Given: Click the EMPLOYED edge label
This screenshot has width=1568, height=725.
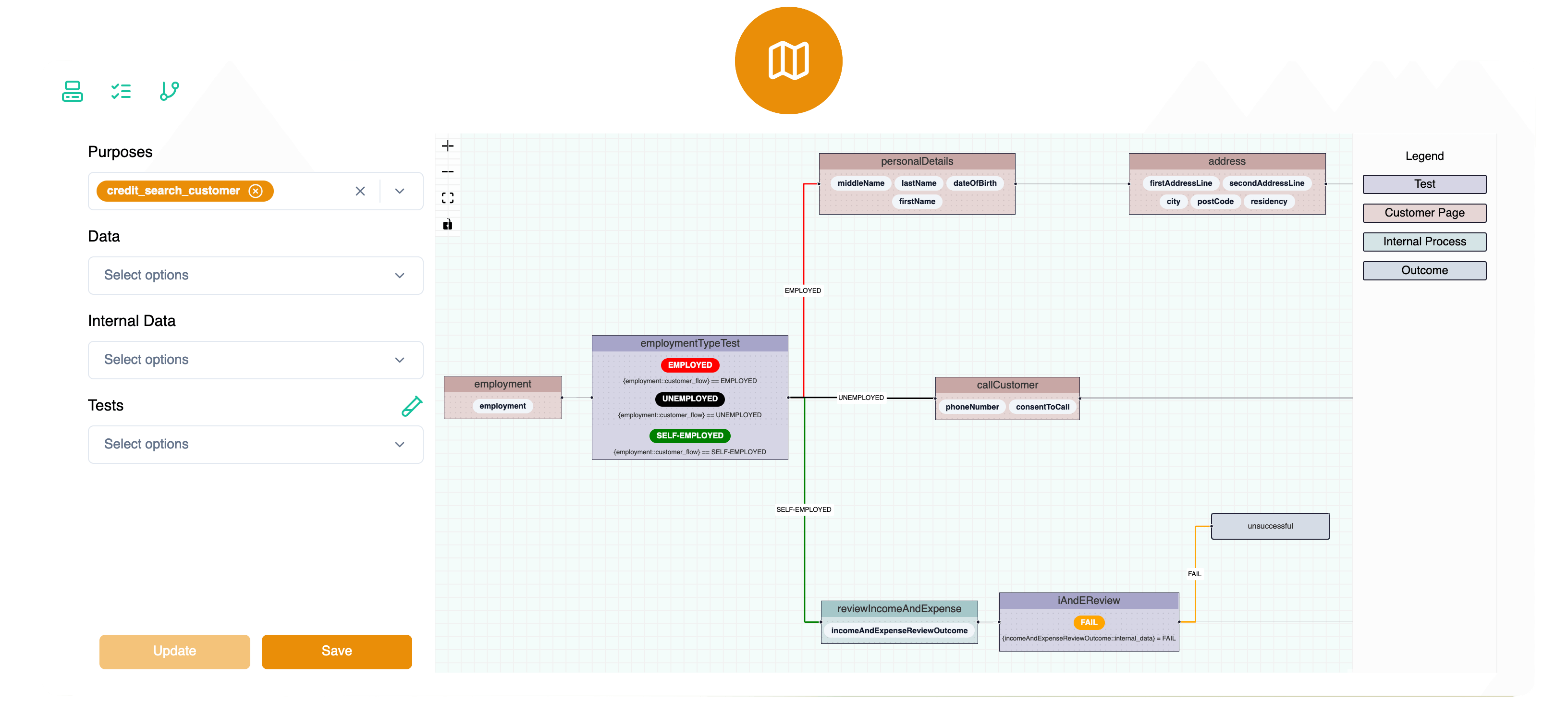Looking at the screenshot, I should pyautogui.click(x=803, y=291).
